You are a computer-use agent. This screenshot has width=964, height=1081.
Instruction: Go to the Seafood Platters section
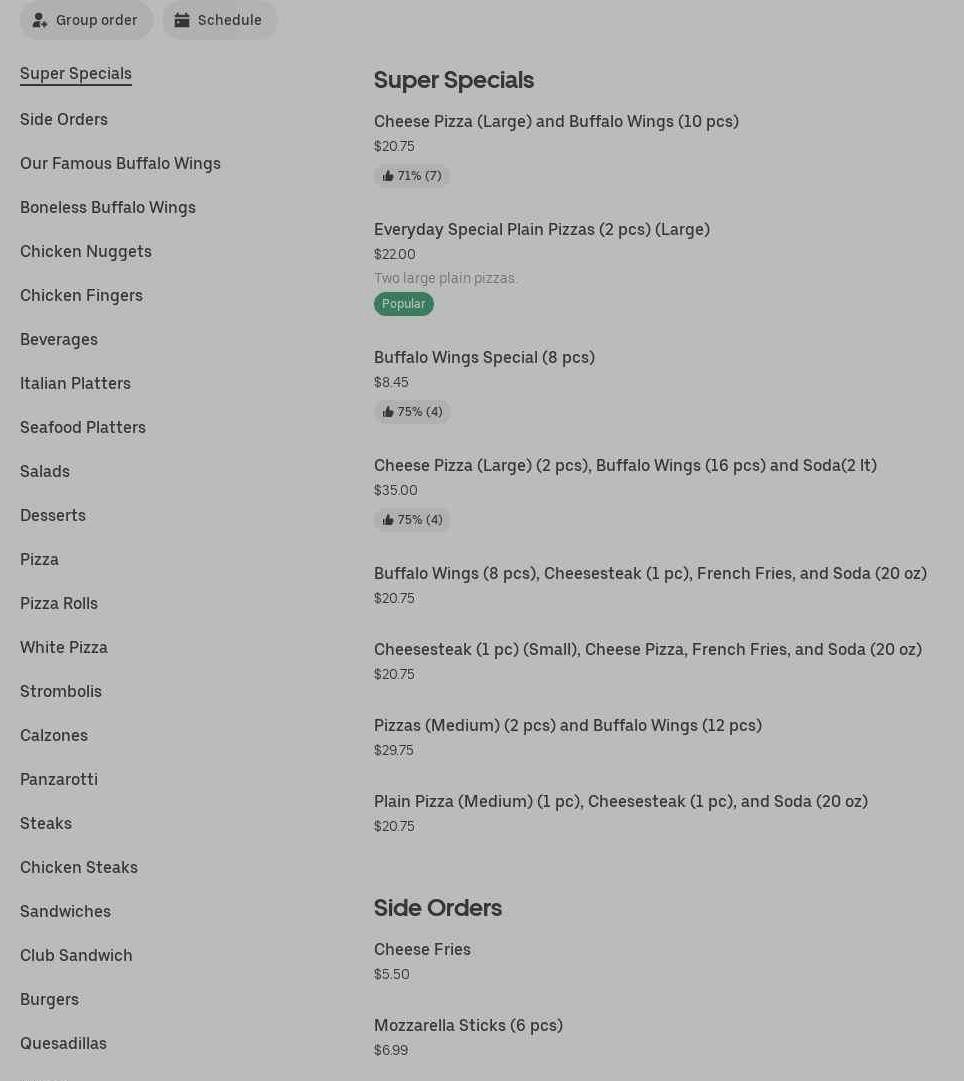(83, 427)
